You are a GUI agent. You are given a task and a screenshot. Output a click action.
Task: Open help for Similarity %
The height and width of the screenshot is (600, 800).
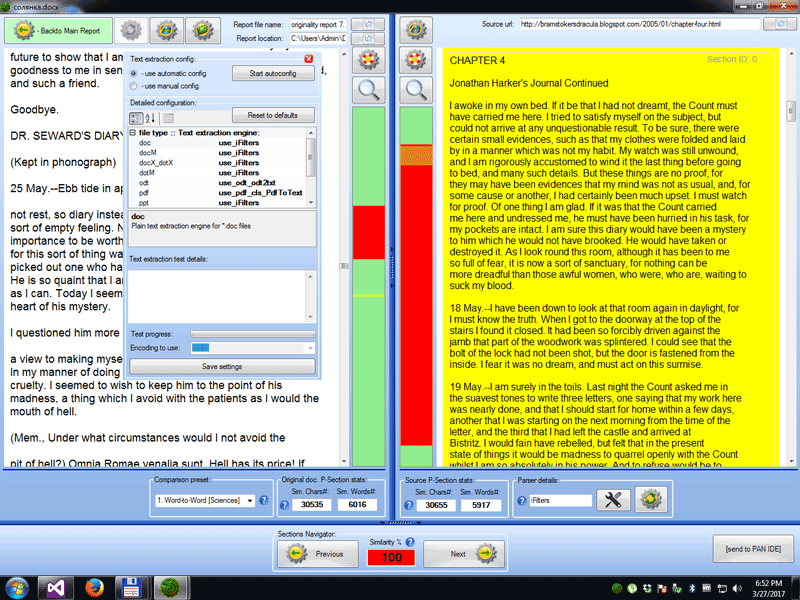[x=410, y=542]
